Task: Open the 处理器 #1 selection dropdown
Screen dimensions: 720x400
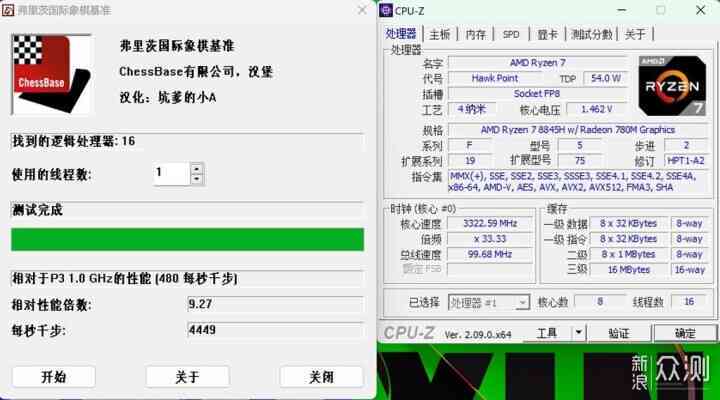Action: coord(489,302)
